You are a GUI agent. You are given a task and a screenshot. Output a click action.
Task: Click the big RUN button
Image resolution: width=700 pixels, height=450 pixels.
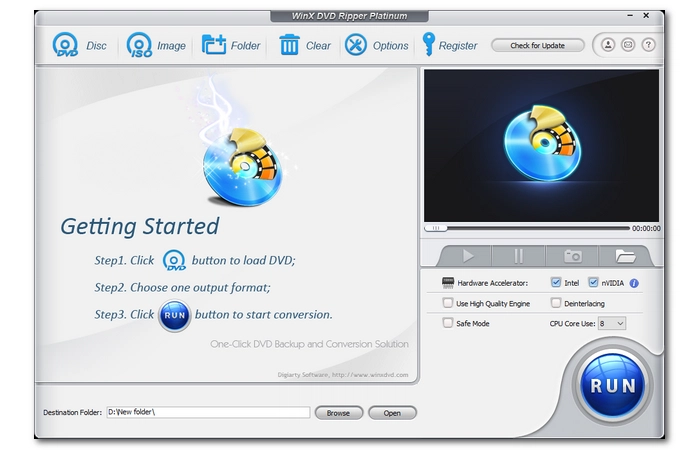point(612,385)
